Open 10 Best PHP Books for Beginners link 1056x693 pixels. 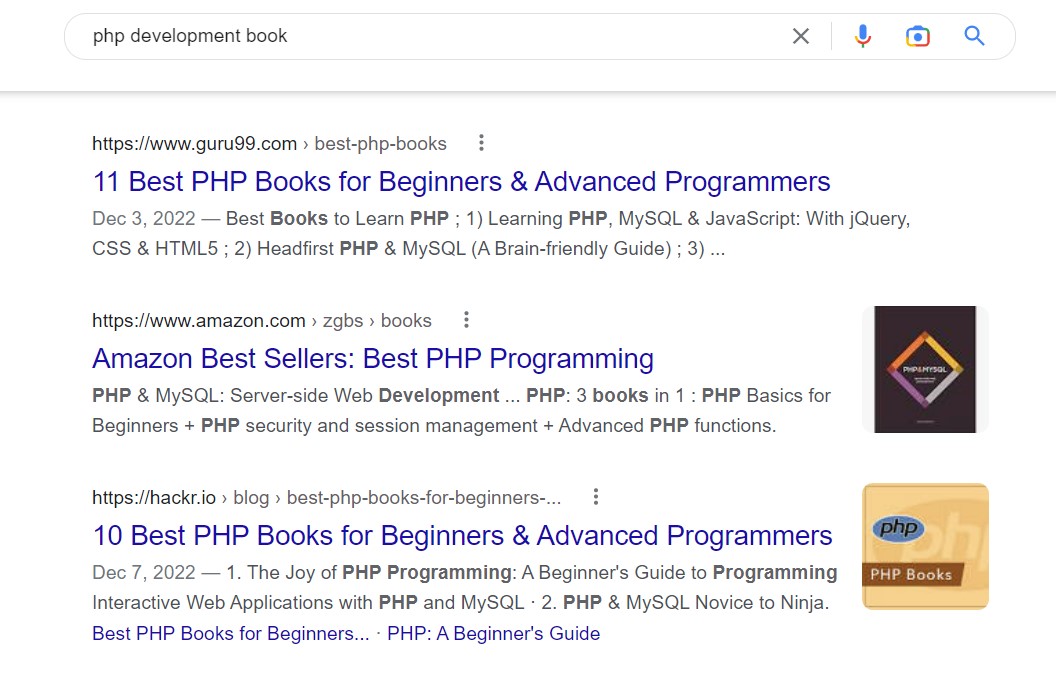point(463,536)
